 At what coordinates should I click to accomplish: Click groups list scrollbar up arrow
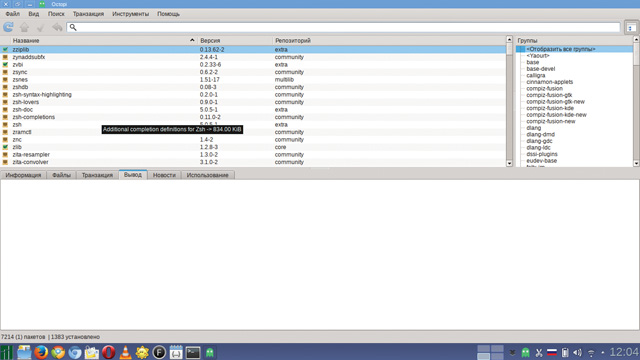(x=636, y=39)
